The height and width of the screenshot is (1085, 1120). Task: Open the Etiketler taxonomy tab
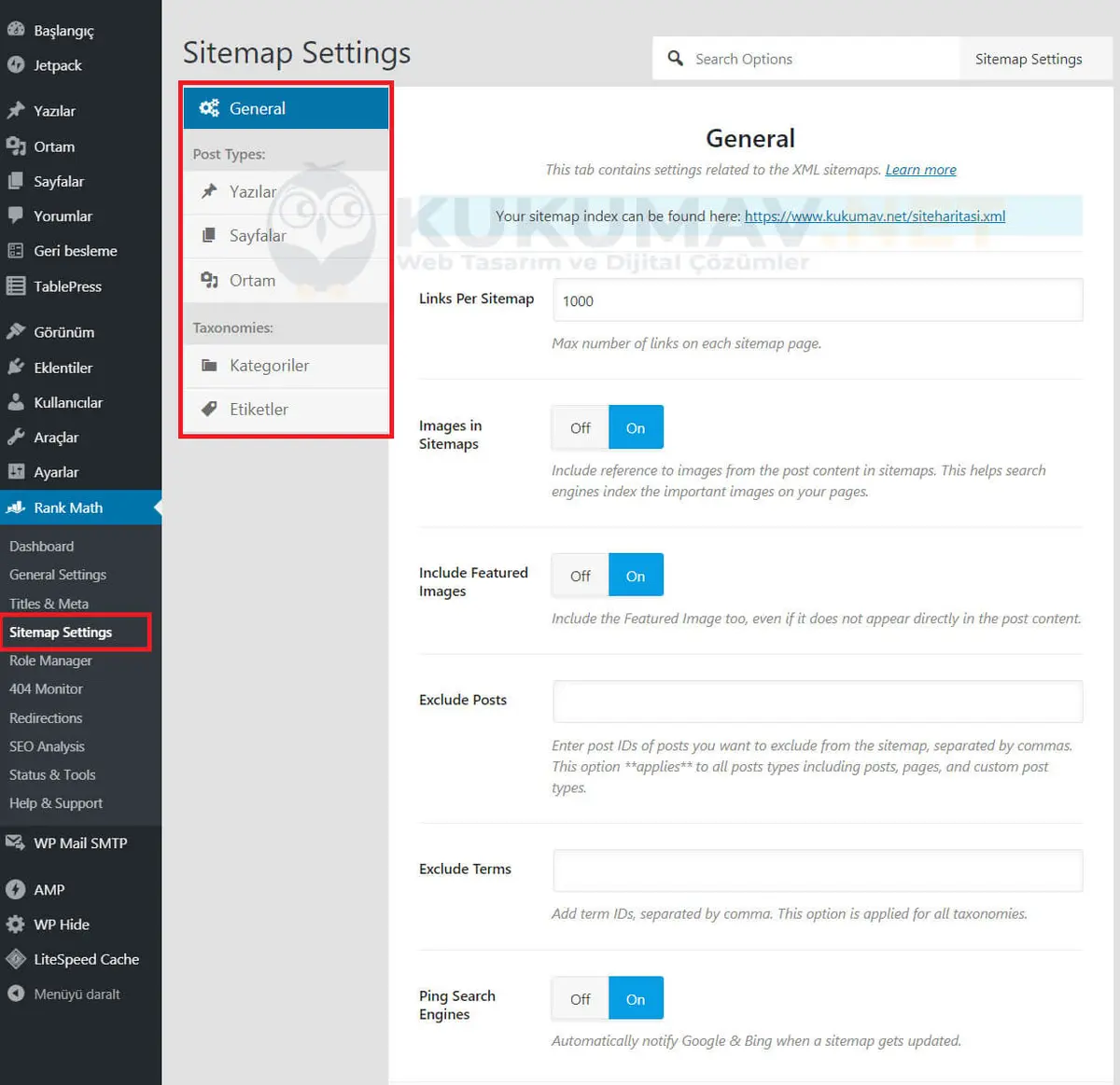(286, 409)
